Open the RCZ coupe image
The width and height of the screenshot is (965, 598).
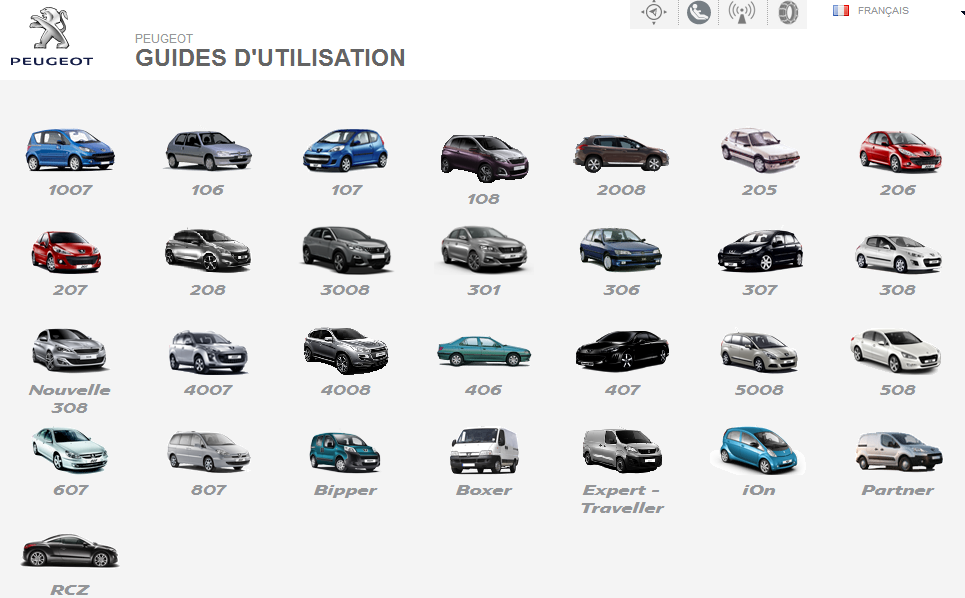point(69,551)
